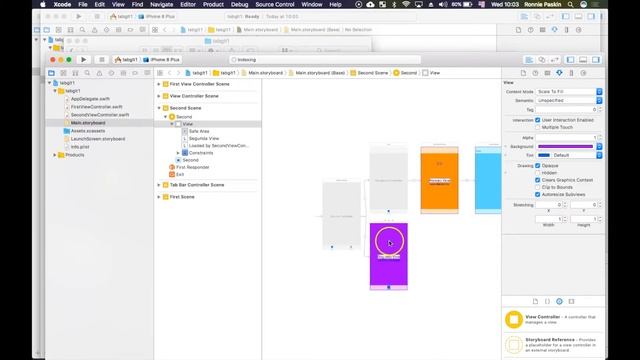Click iPhone 8 Plus device in front toolbar

tap(162, 60)
